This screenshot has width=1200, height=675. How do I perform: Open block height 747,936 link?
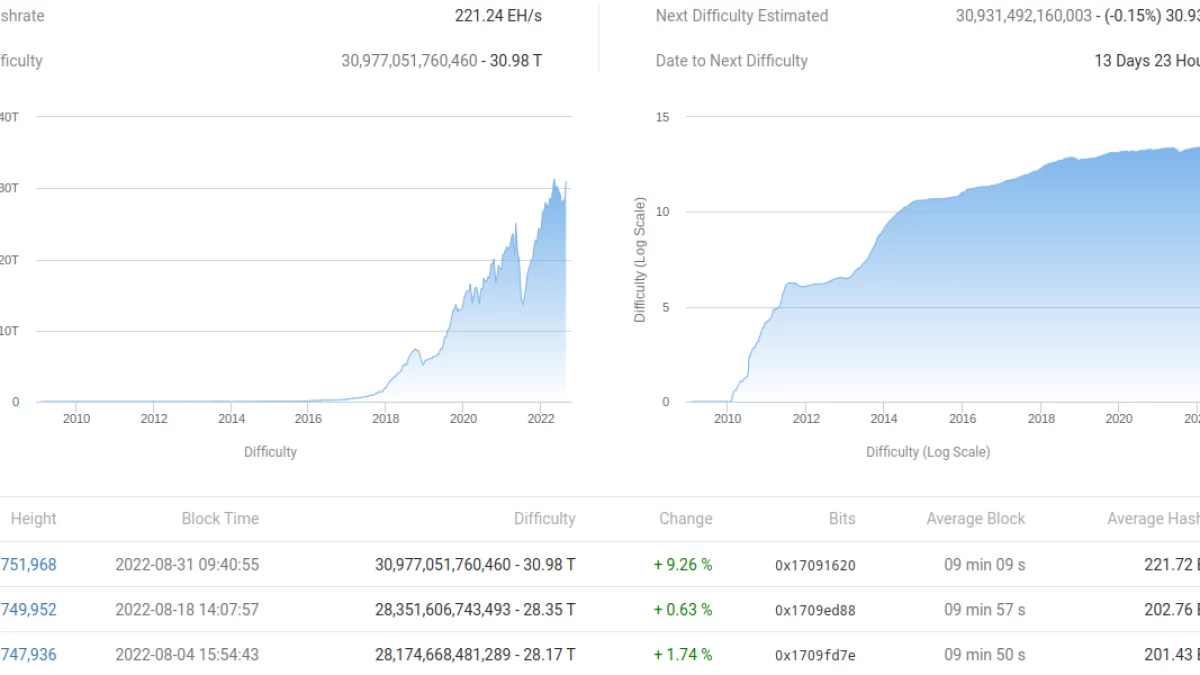click(x=29, y=654)
